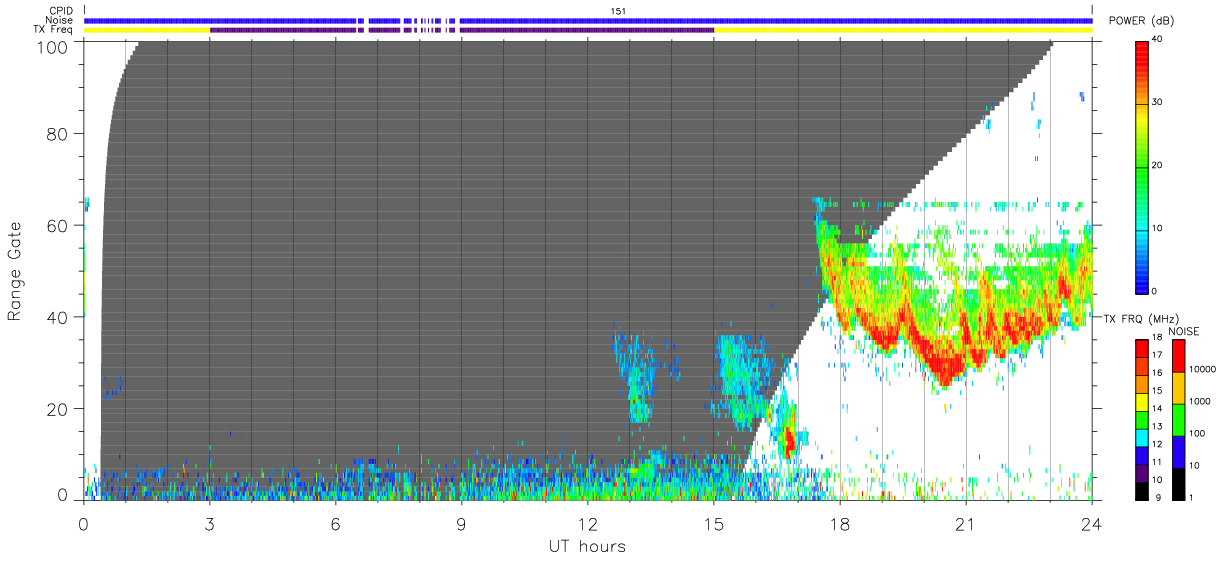The height and width of the screenshot is (567, 1228).
Task: Click the 13 label on the frequency legend
Action: tap(1157, 427)
